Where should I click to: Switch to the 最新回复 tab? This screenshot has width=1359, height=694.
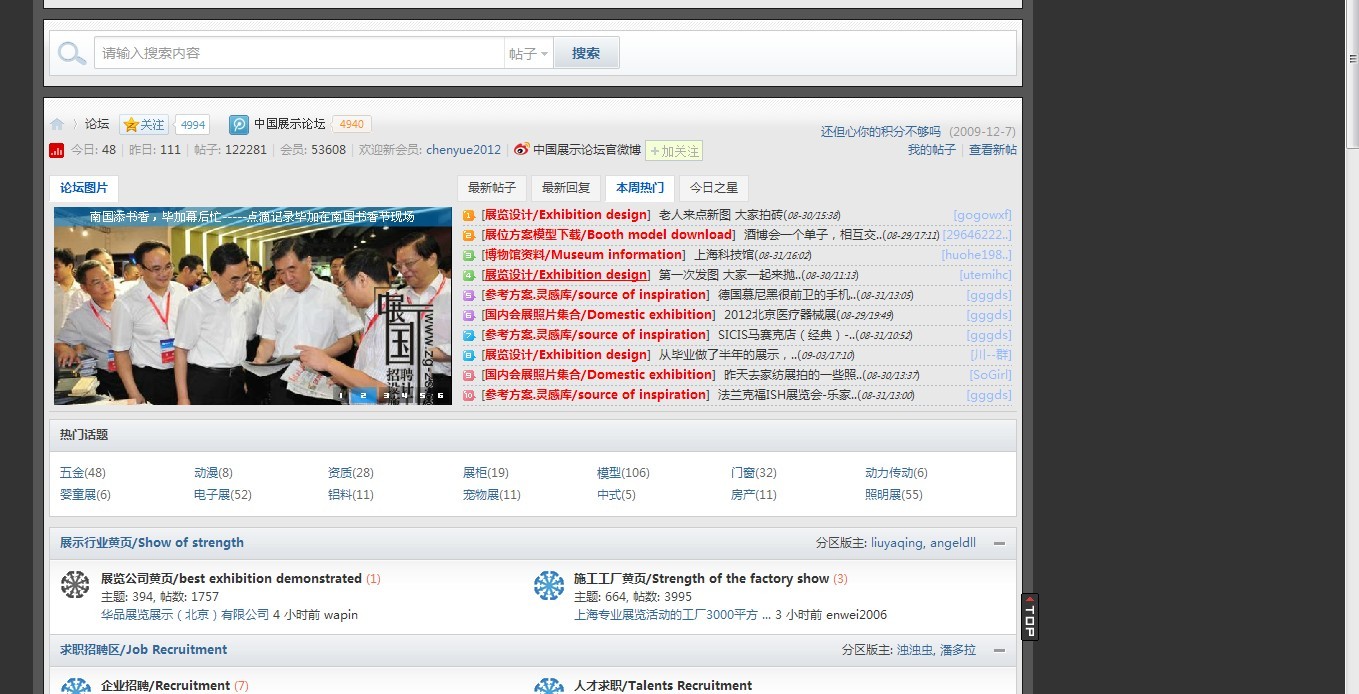tap(566, 188)
